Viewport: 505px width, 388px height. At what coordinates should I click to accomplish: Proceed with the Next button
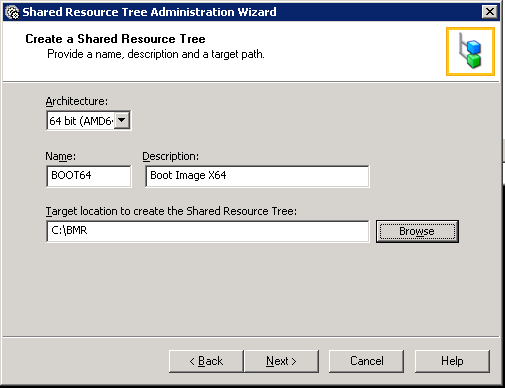tap(281, 361)
